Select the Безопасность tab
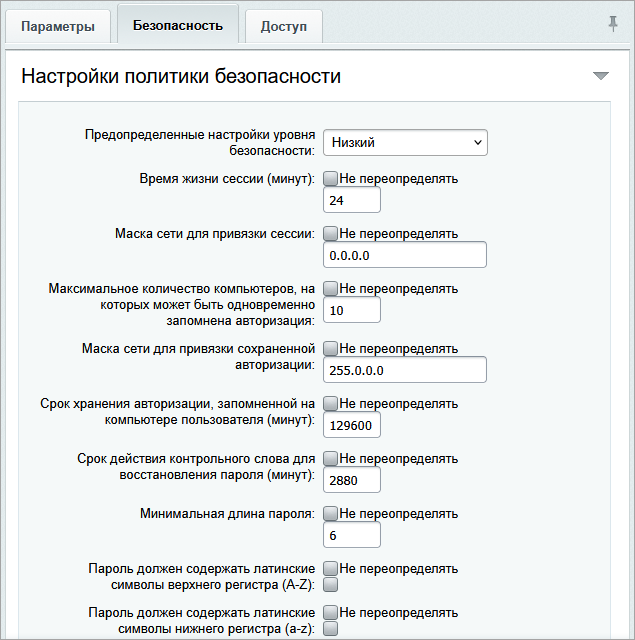This screenshot has width=635, height=640. 177,25
